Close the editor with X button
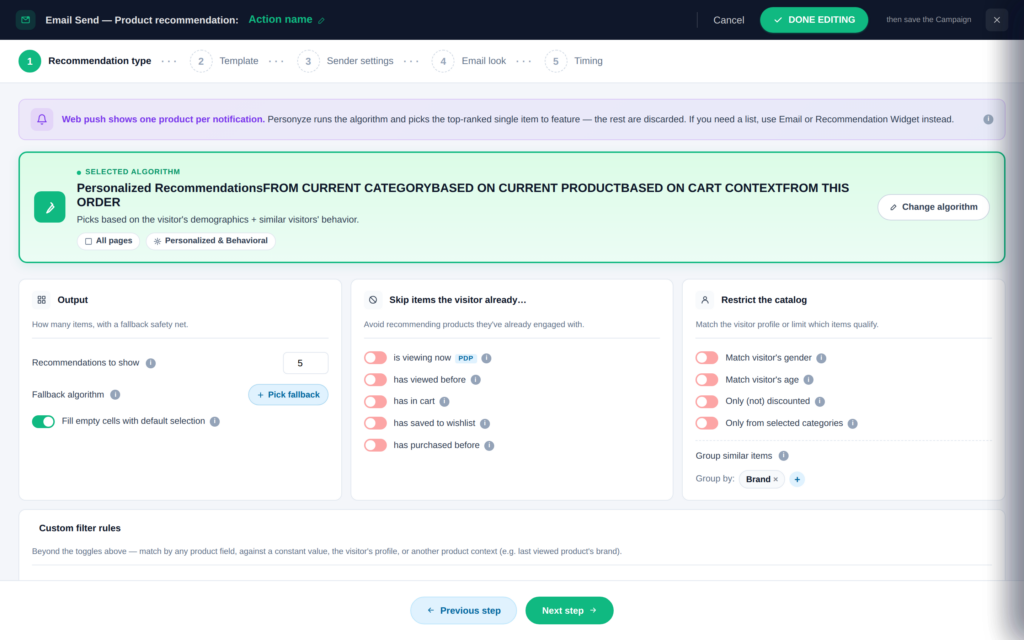1024x640 pixels. (997, 20)
